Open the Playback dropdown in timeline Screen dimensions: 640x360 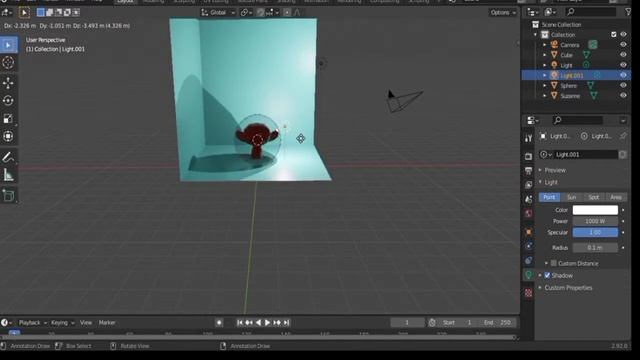point(33,323)
